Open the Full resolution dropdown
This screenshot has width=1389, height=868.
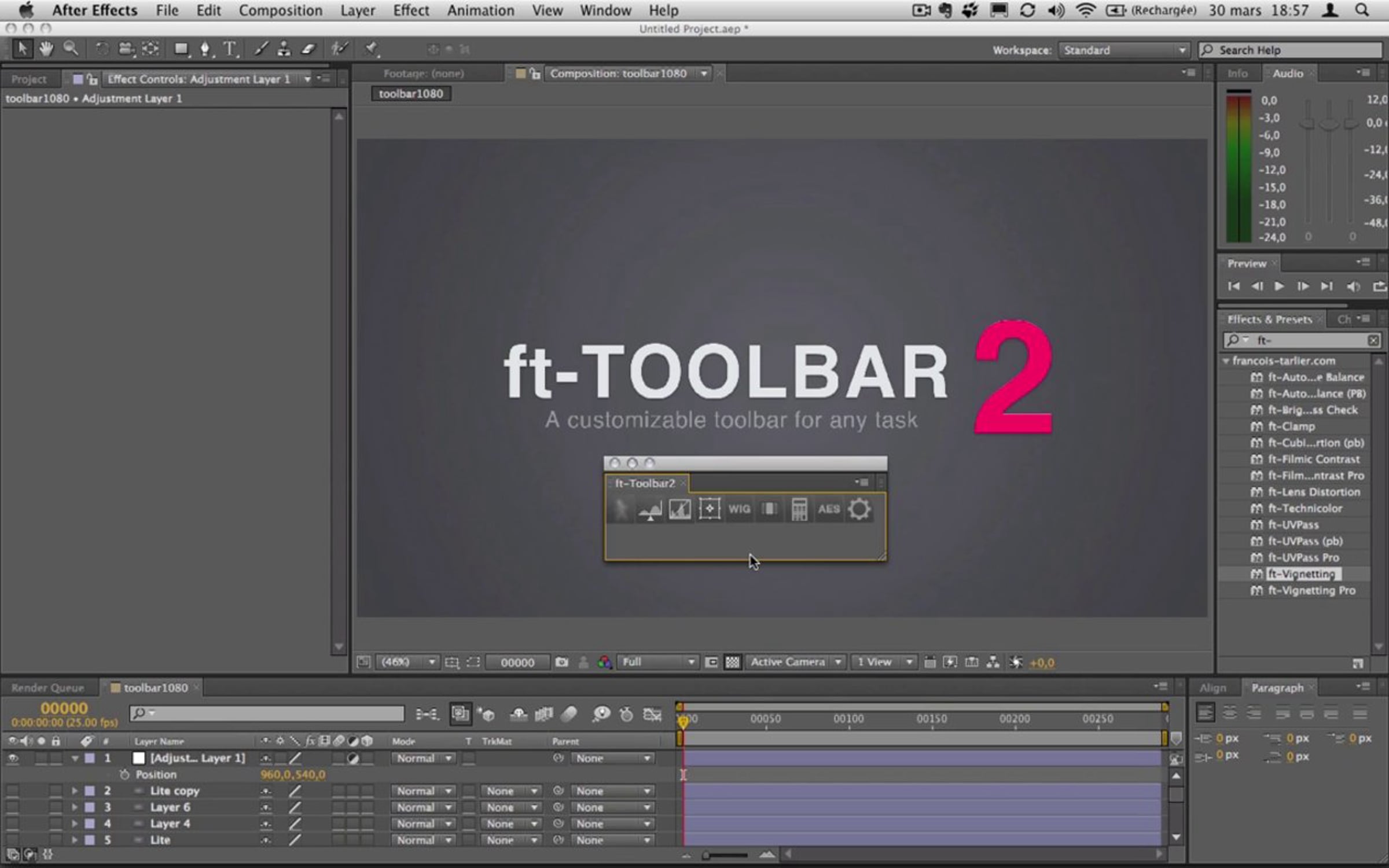click(657, 662)
